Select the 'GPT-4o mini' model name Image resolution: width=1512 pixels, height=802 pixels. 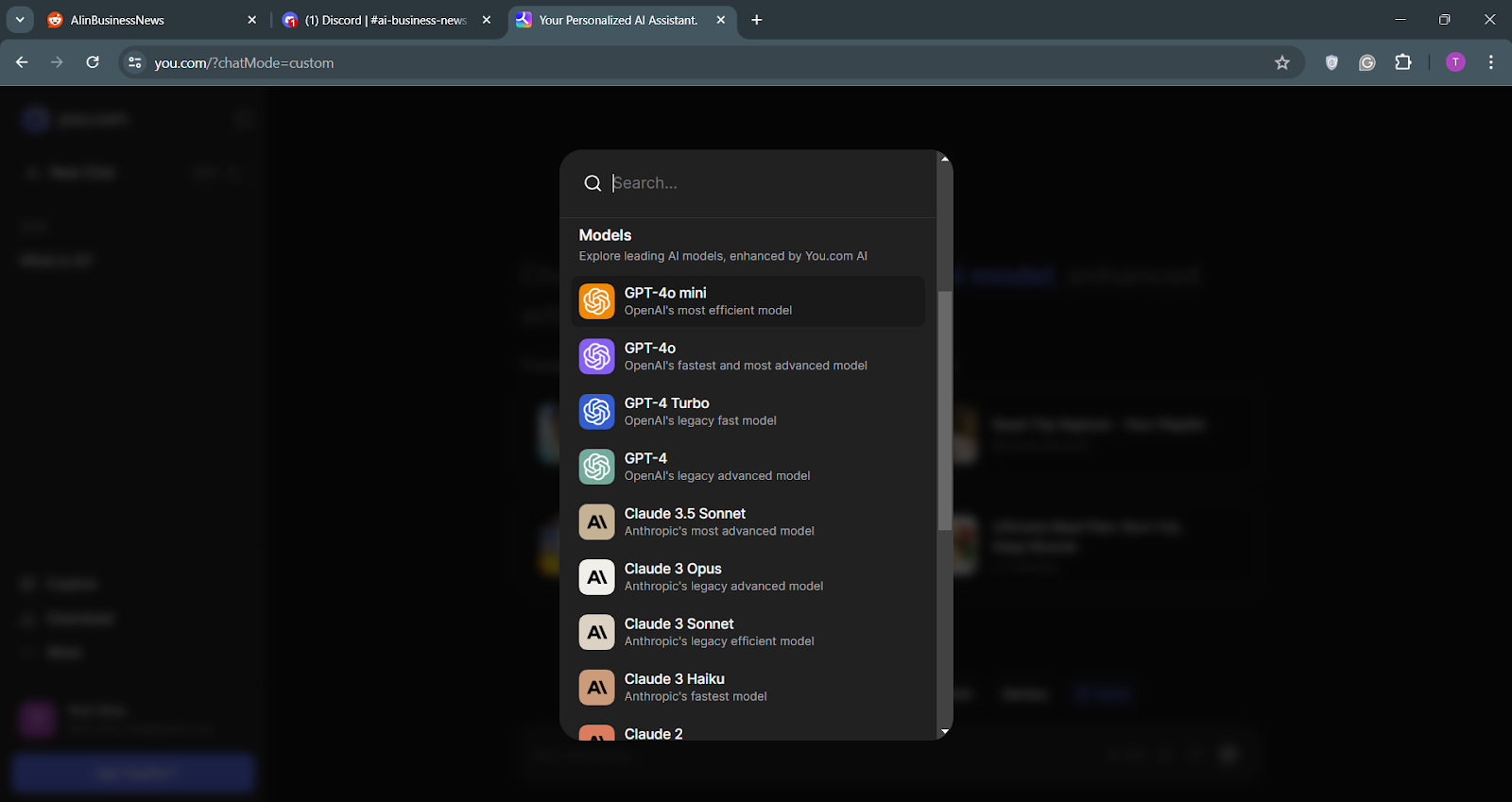tap(665, 293)
